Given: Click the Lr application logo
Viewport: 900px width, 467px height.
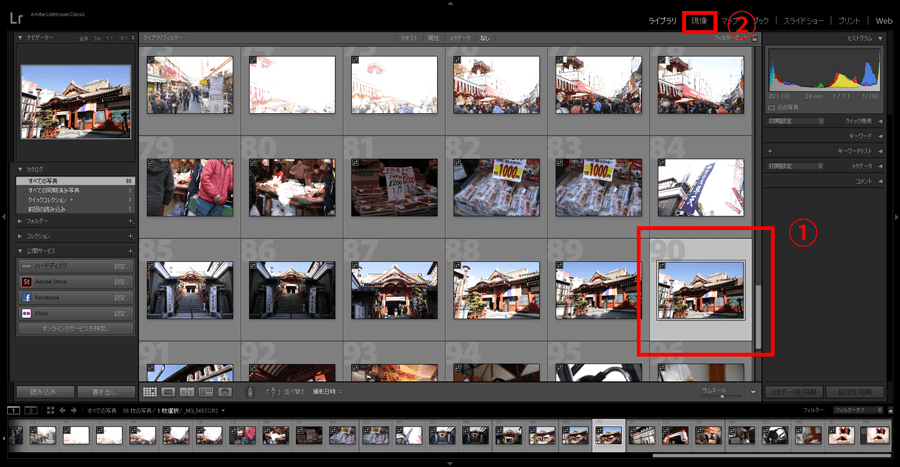Looking at the screenshot, I should click(16, 18).
